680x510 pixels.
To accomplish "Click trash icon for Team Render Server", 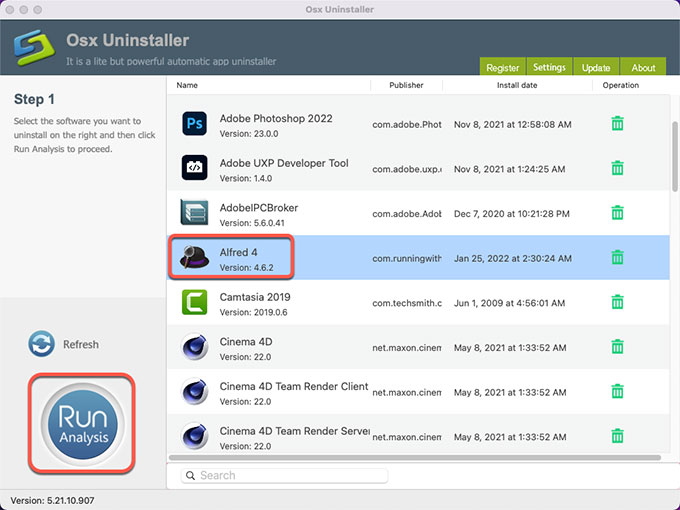I will pos(618,436).
